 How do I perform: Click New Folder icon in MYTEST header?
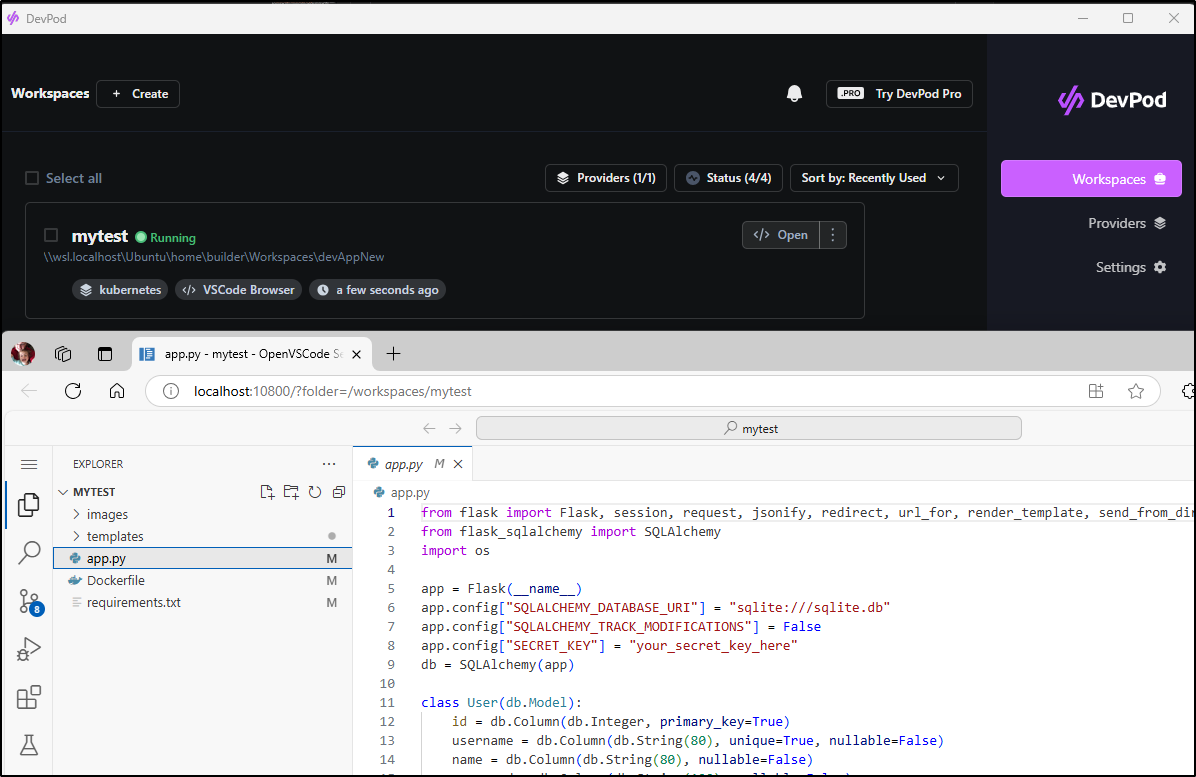coord(291,492)
